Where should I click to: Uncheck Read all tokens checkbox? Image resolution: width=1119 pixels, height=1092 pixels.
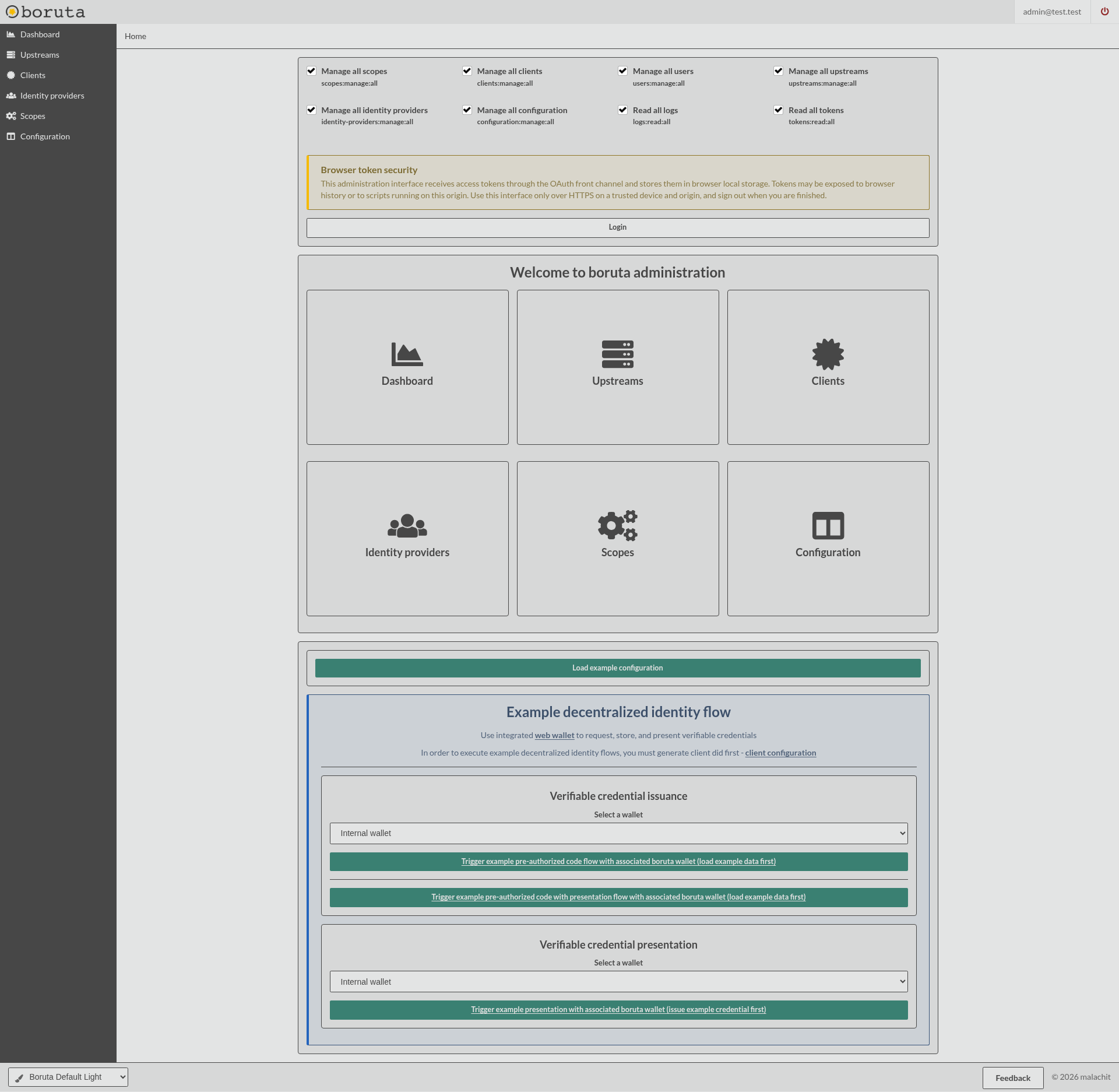[778, 110]
